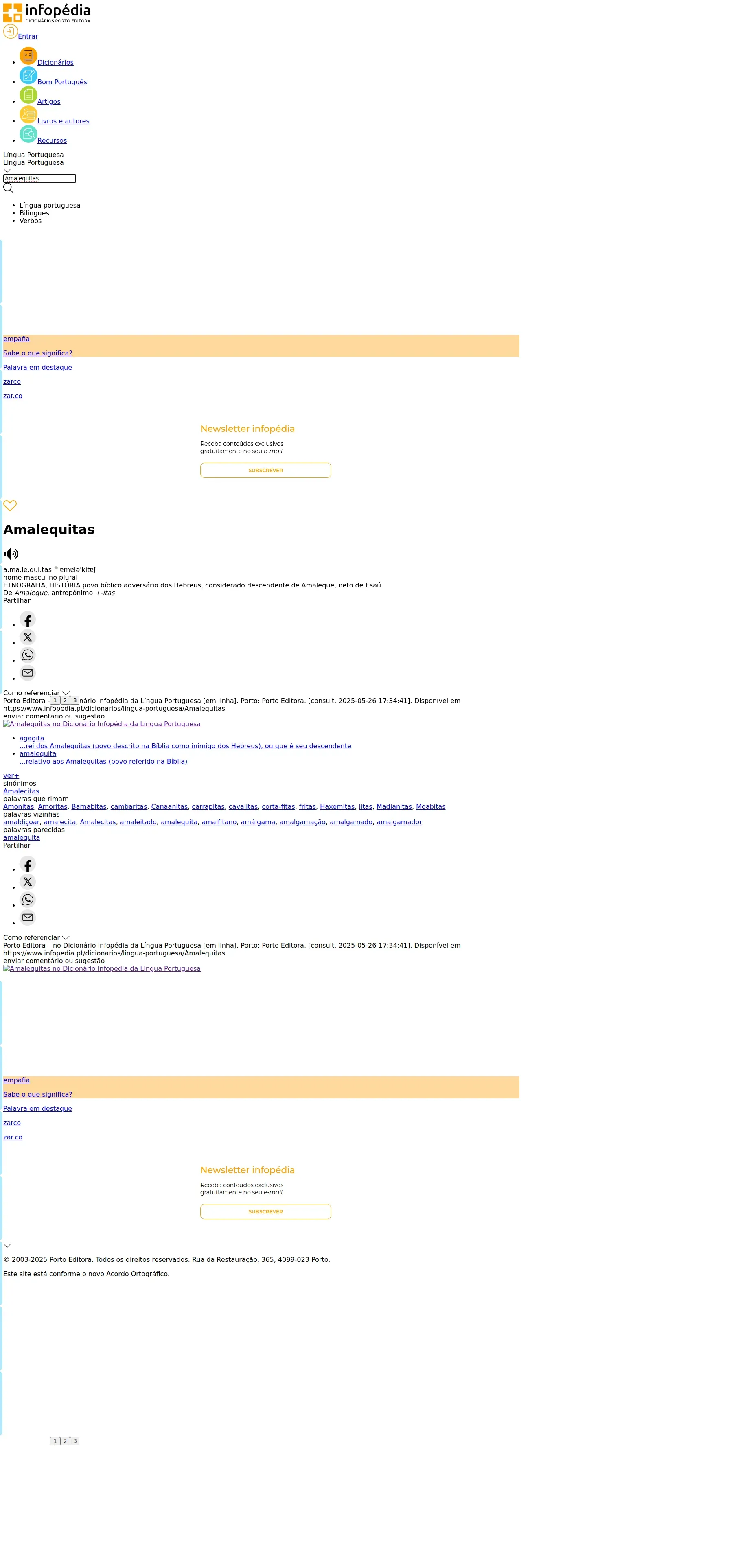
Task: Click the Entrar login arrow icon
Action: (x=10, y=32)
